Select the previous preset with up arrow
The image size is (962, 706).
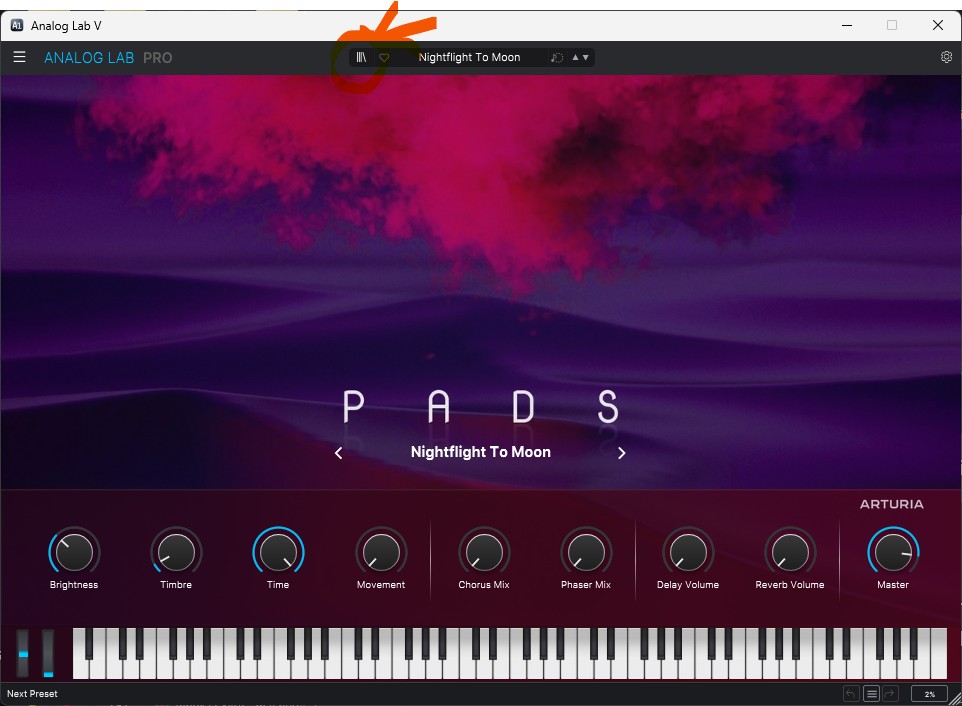tap(575, 57)
